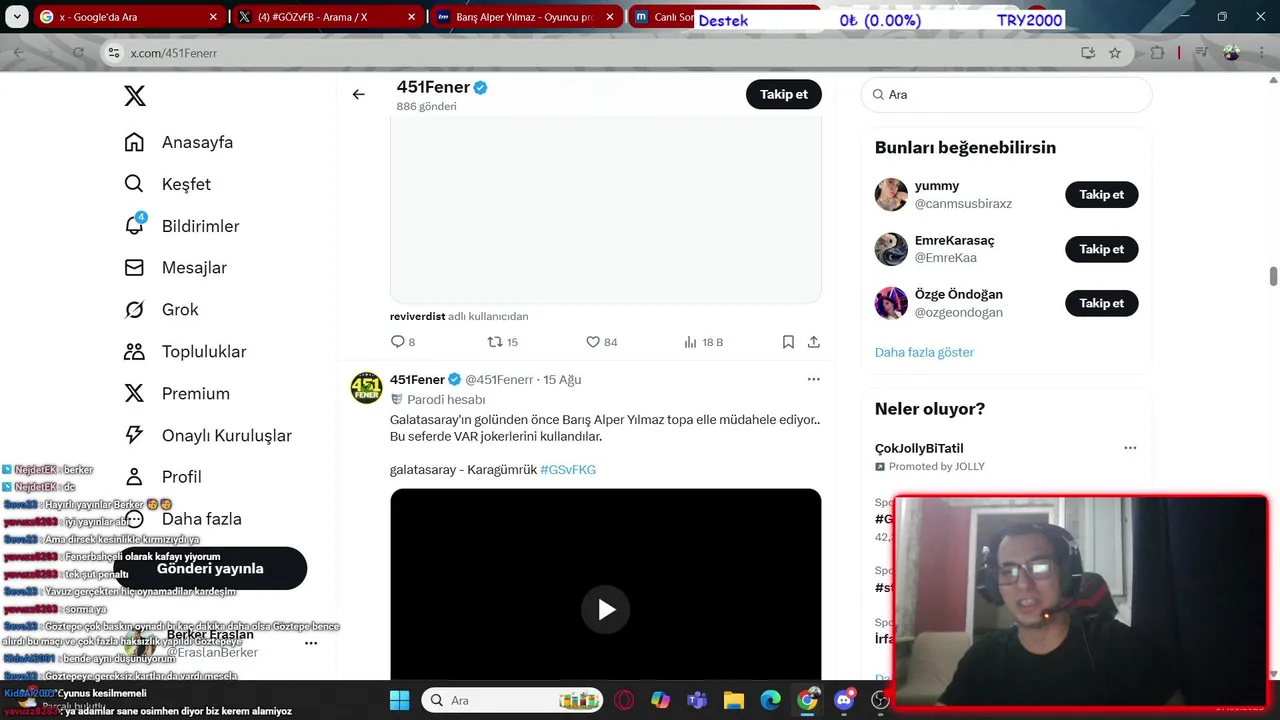Open reviverdist user link
Screen dimensions: 1280x720
coord(417,316)
